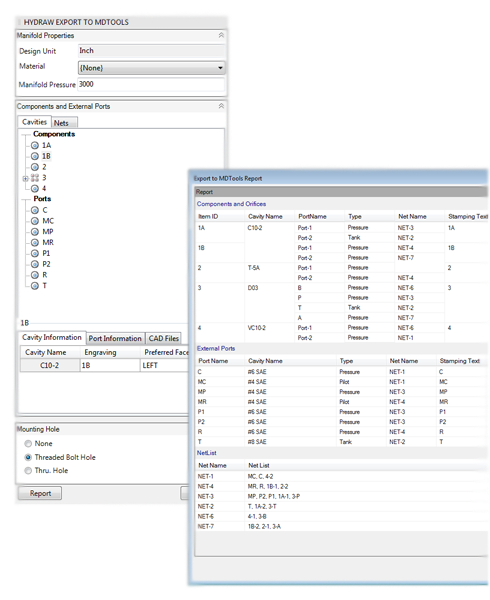Click the Components tree root label
Viewport: 490px width, 600px height.
click(54, 134)
